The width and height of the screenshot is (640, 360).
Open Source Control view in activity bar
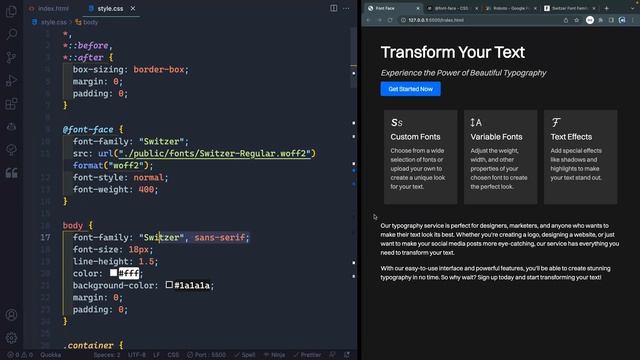pos(11,57)
